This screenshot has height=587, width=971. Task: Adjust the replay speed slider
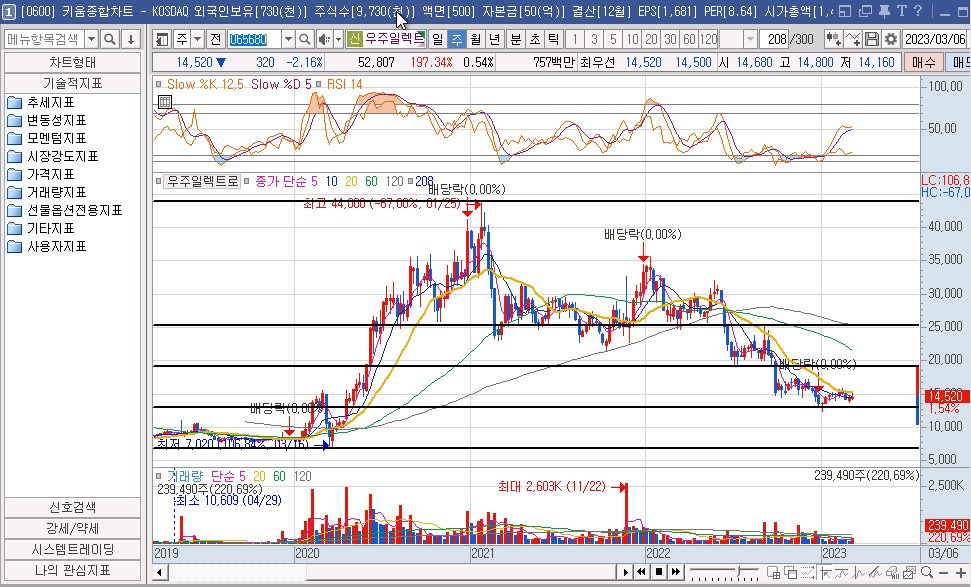724,572
